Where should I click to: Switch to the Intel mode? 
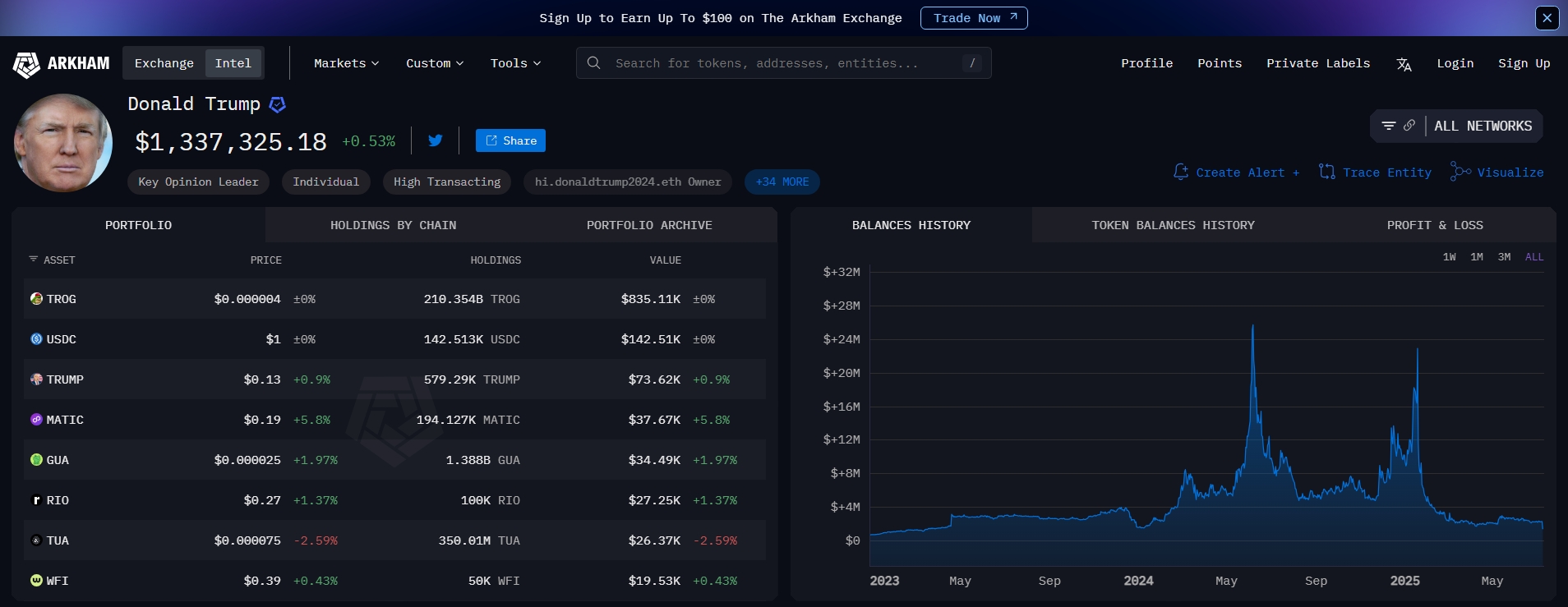(233, 63)
